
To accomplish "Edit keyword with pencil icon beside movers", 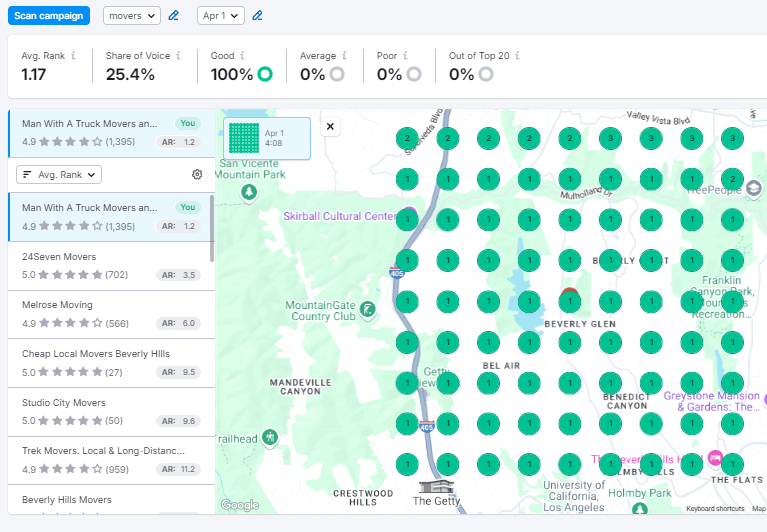I will tap(173, 16).
